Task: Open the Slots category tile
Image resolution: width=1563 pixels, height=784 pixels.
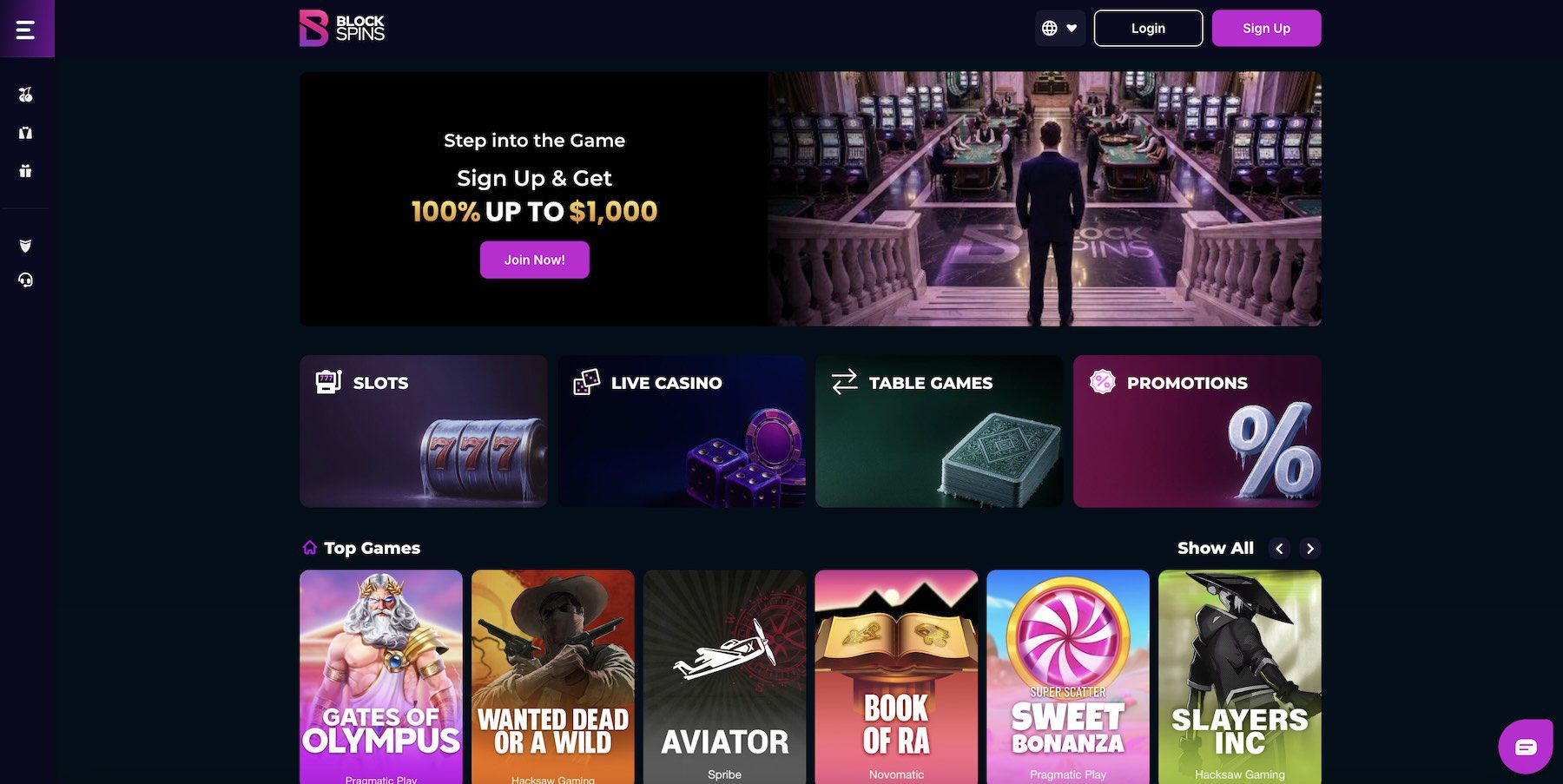Action: [x=424, y=431]
